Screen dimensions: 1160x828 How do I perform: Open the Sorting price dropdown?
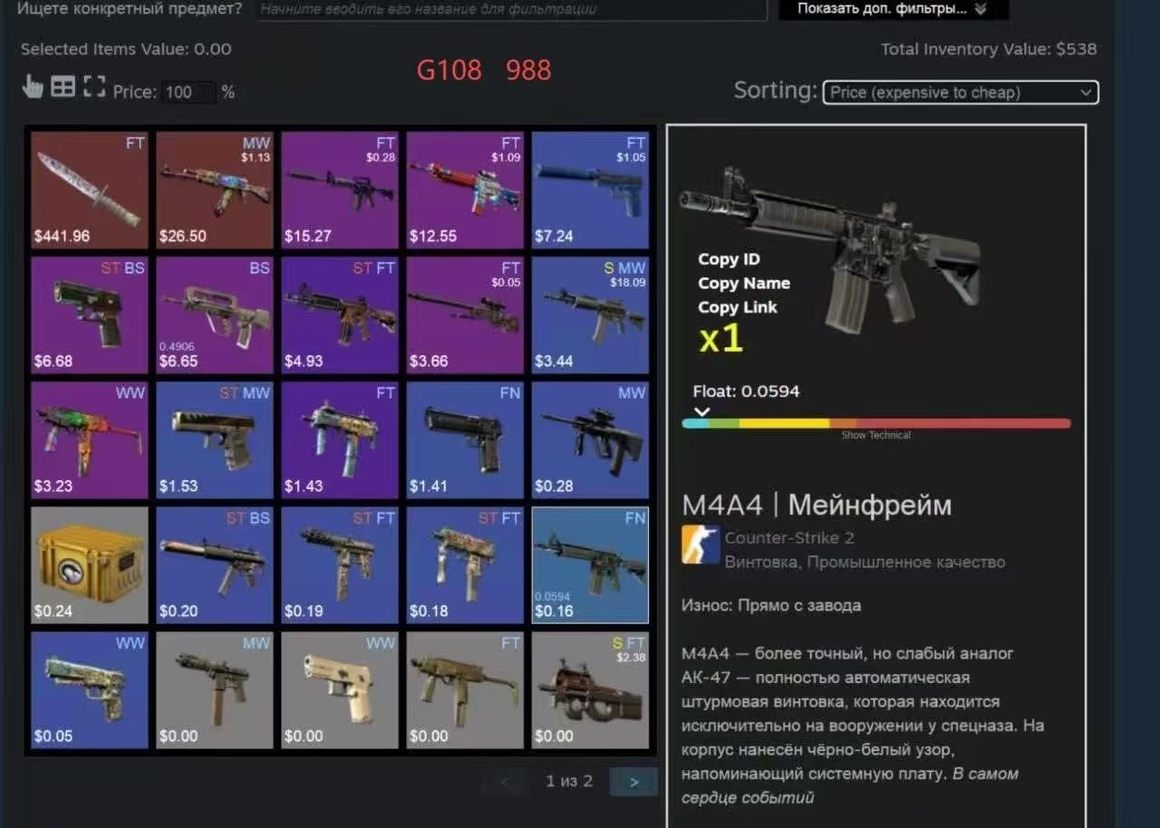[960, 92]
